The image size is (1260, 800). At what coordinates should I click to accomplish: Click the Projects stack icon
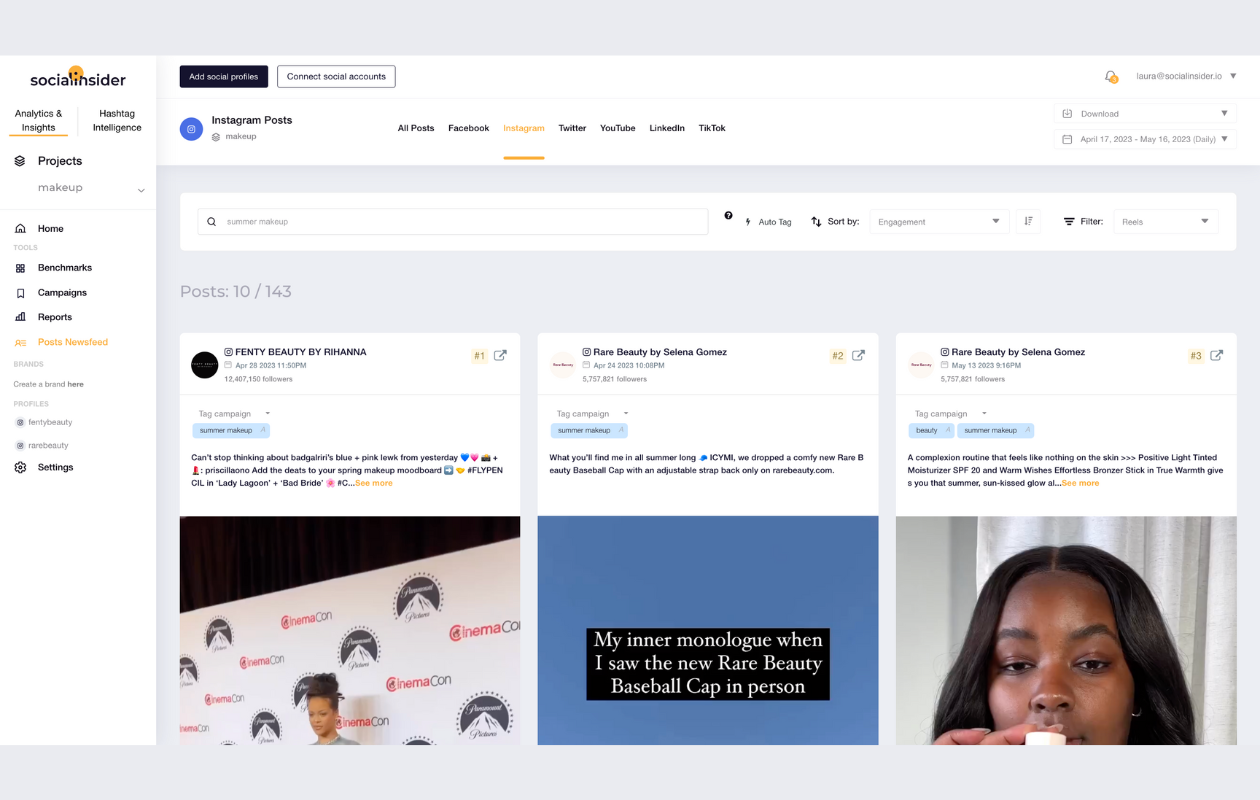point(20,161)
